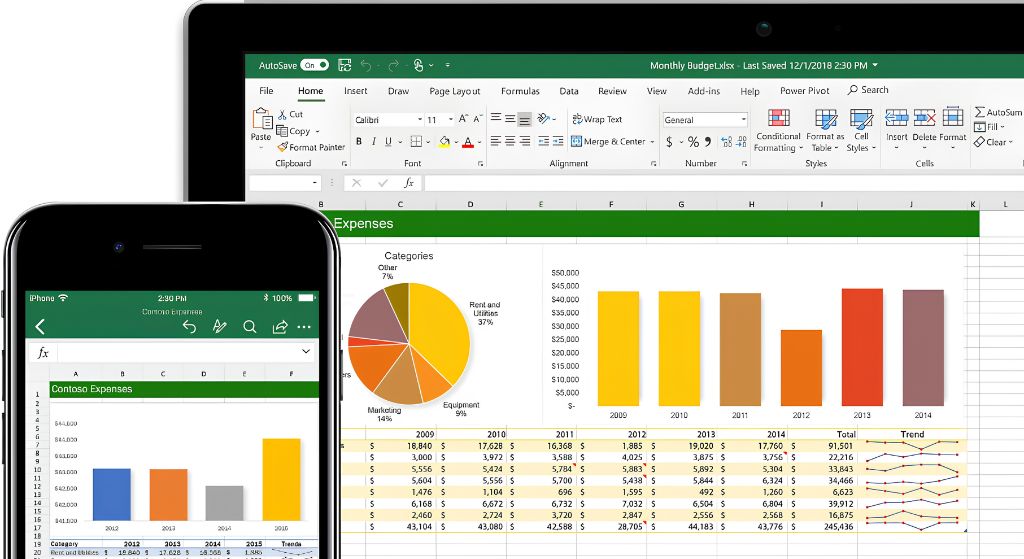Viewport: 1024px width, 559px height.
Task: Click the Delete cells icon
Action: (x=924, y=118)
